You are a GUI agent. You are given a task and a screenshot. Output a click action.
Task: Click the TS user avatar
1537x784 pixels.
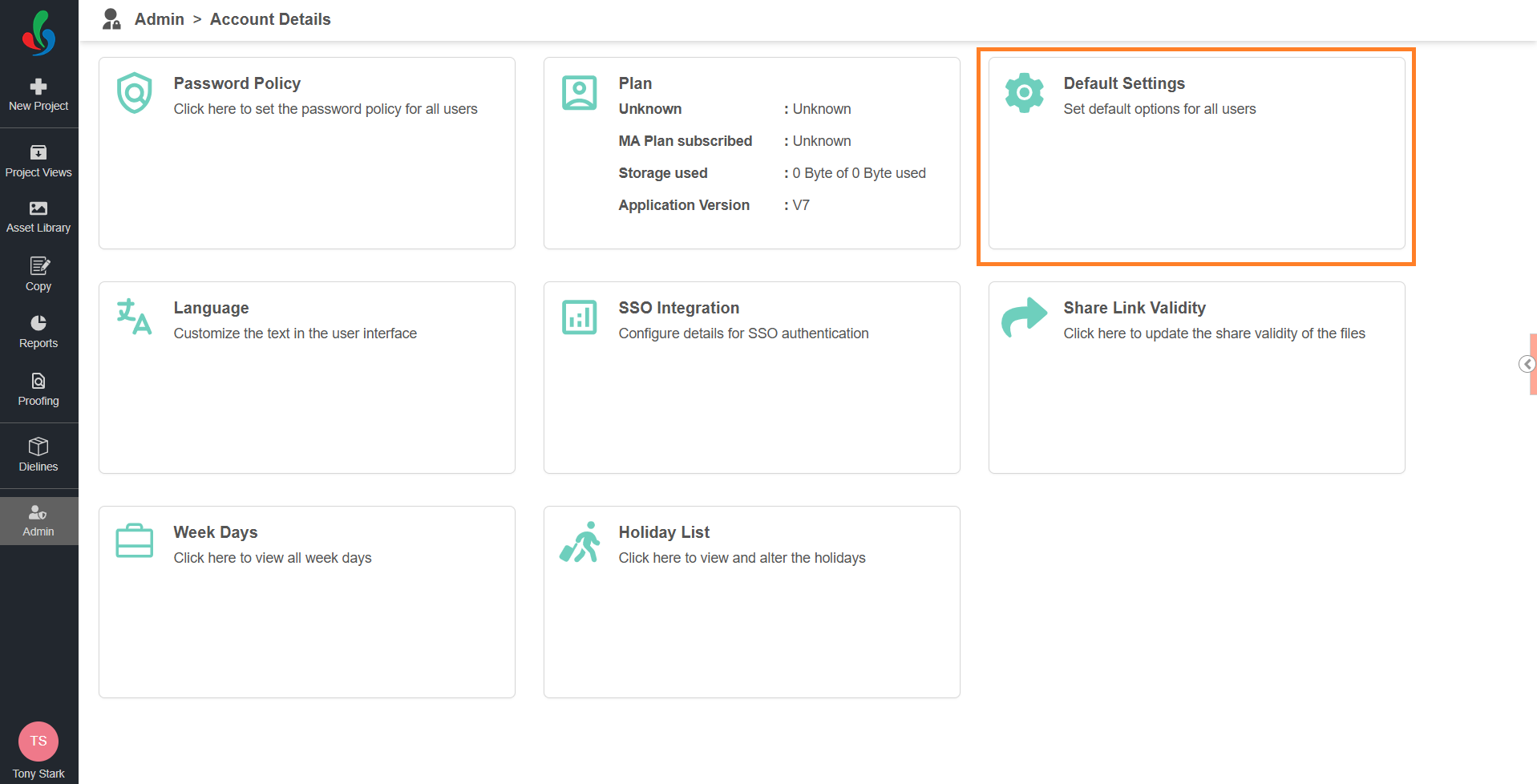[38, 741]
